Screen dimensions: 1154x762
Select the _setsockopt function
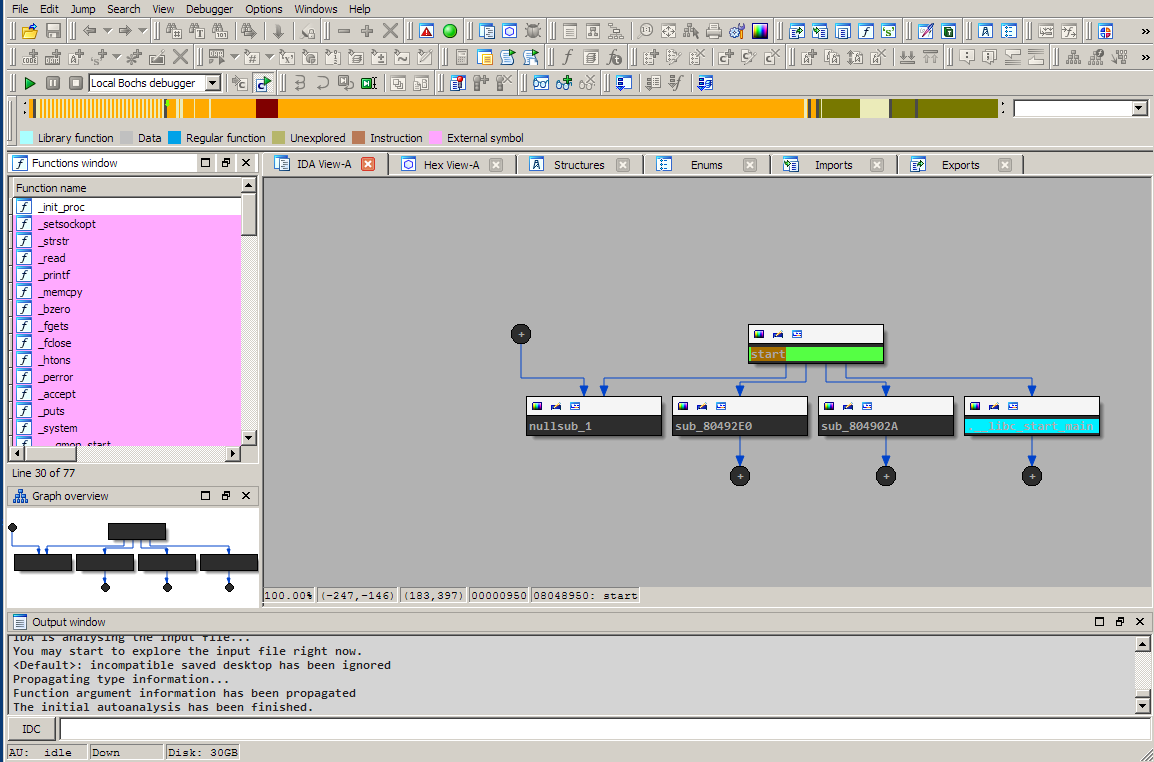click(x=127, y=224)
